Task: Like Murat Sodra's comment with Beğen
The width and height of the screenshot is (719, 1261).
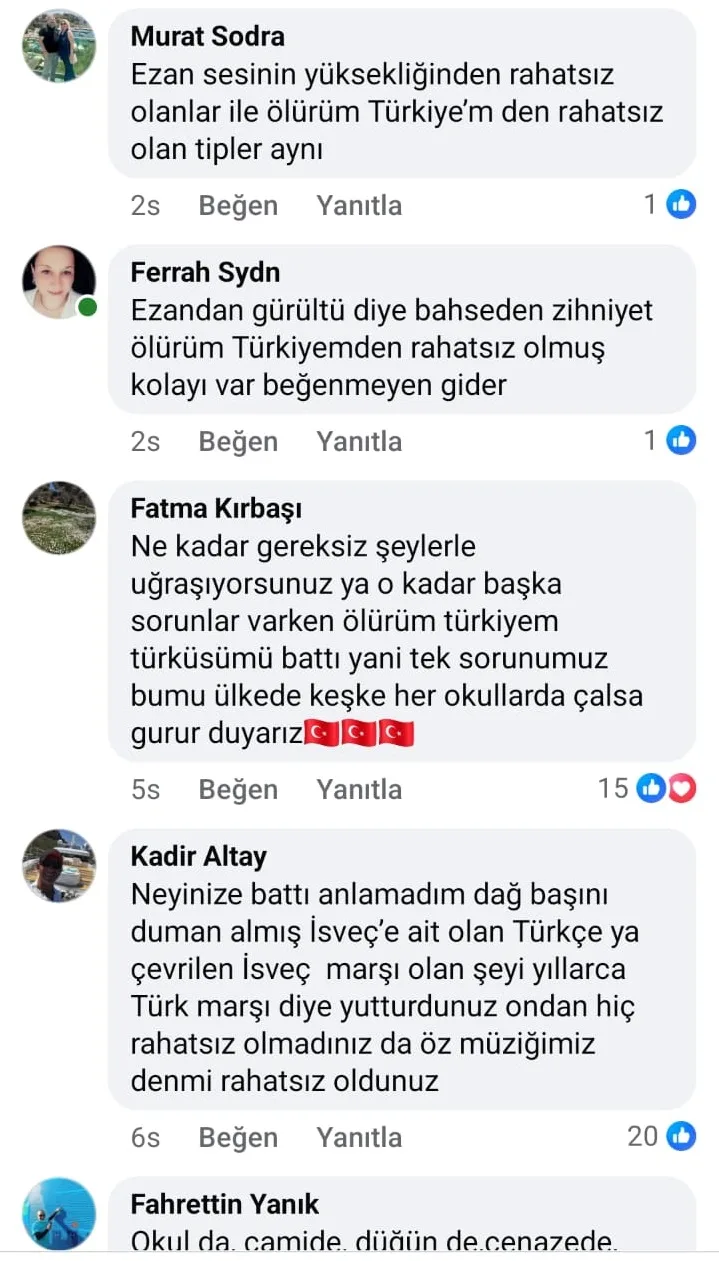Action: pos(238,205)
